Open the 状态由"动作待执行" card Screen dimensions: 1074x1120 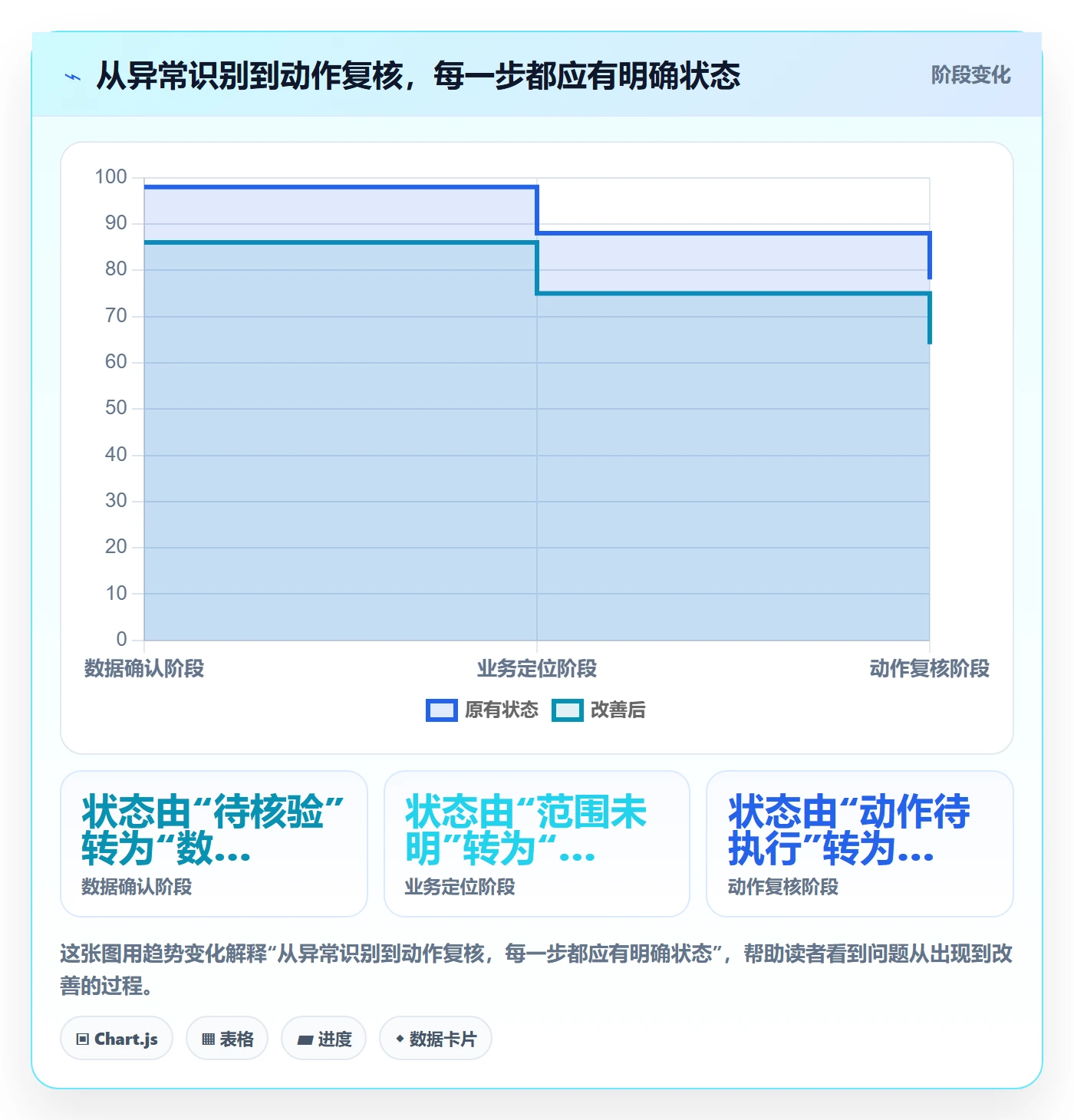[860, 844]
